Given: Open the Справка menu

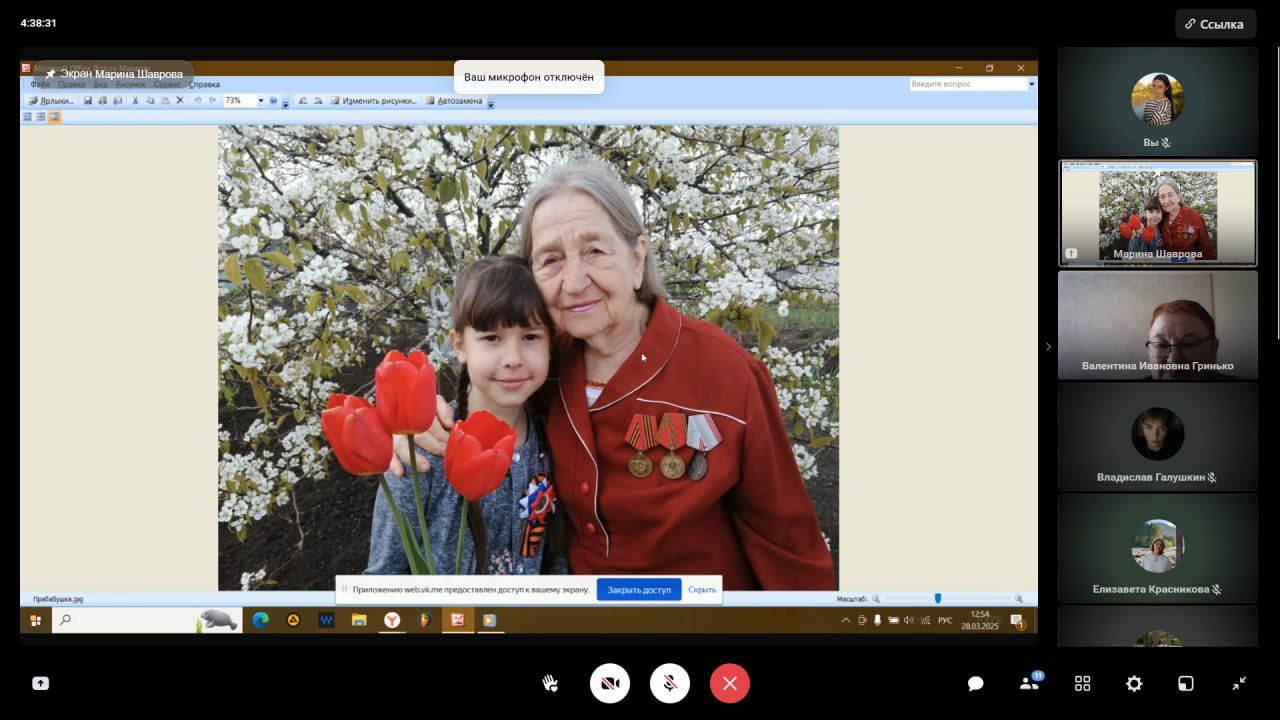Looking at the screenshot, I should pos(204,85).
